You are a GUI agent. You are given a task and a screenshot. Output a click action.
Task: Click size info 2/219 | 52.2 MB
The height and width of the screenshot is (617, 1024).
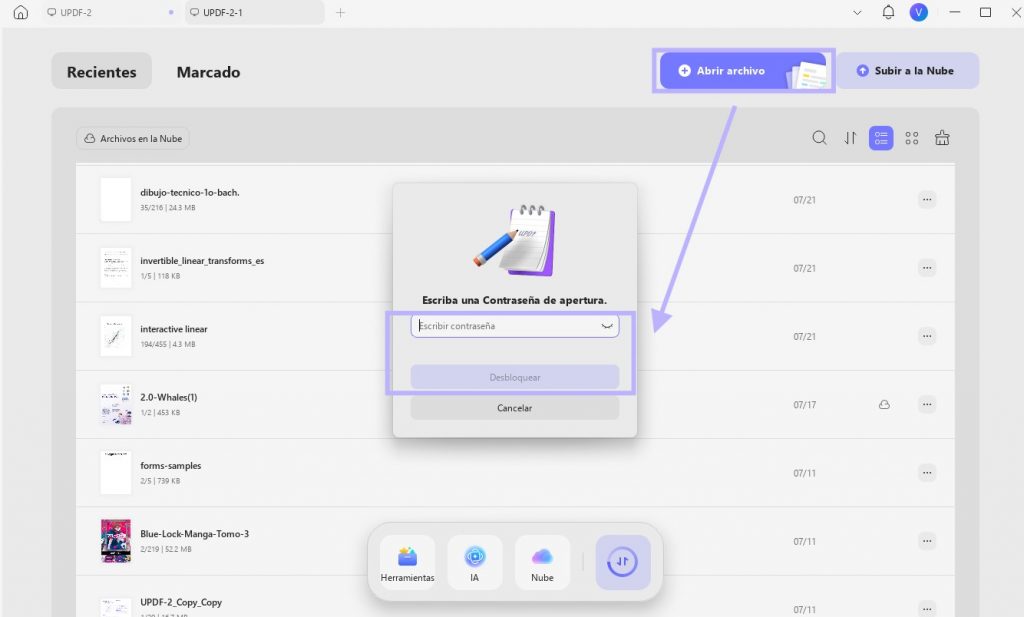166,549
